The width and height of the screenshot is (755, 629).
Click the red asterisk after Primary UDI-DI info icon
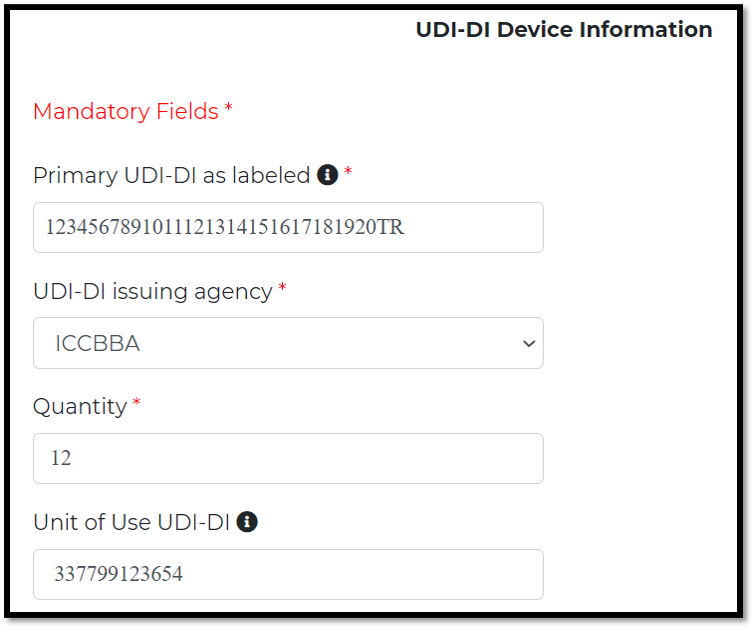(348, 170)
